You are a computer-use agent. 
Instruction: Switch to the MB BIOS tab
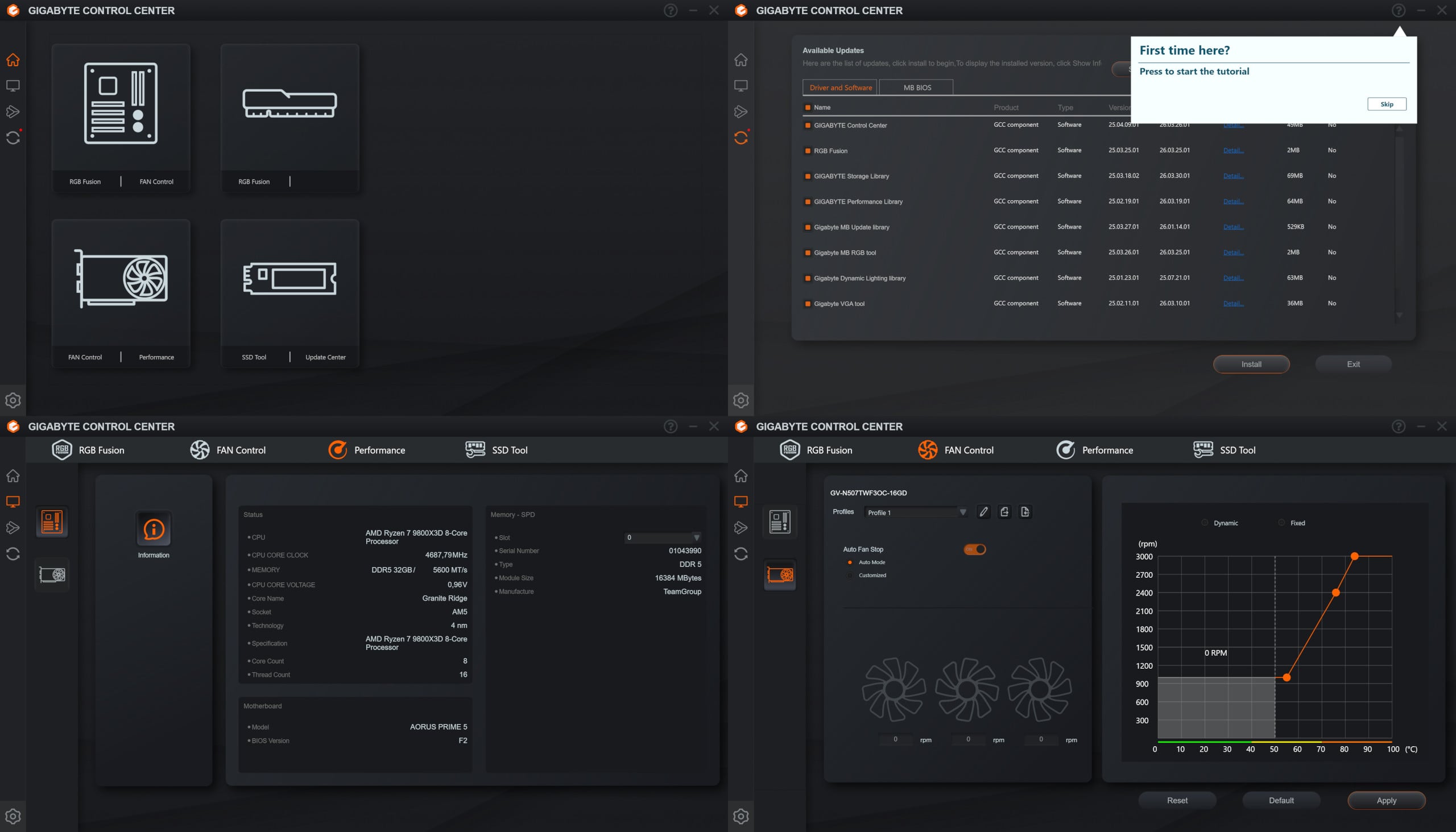click(x=917, y=88)
